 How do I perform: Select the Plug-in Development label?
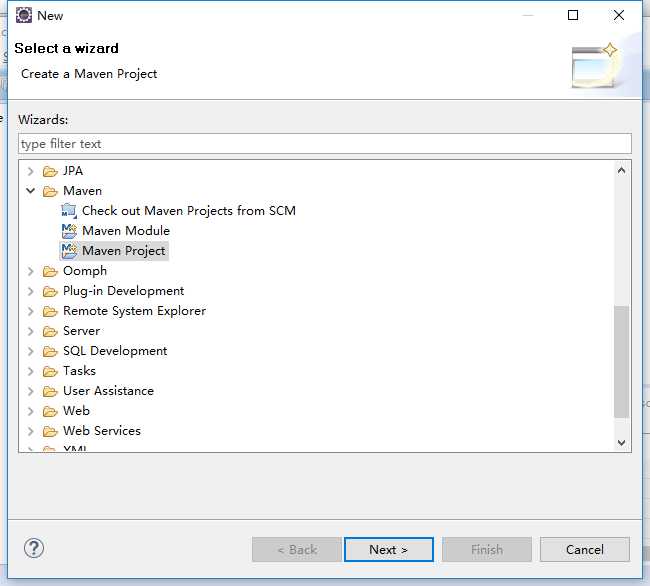(124, 291)
